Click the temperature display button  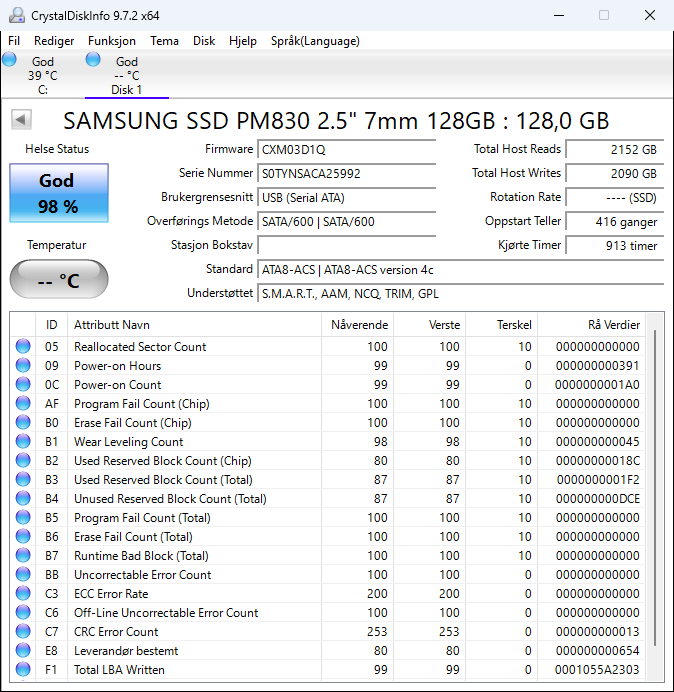click(59, 279)
